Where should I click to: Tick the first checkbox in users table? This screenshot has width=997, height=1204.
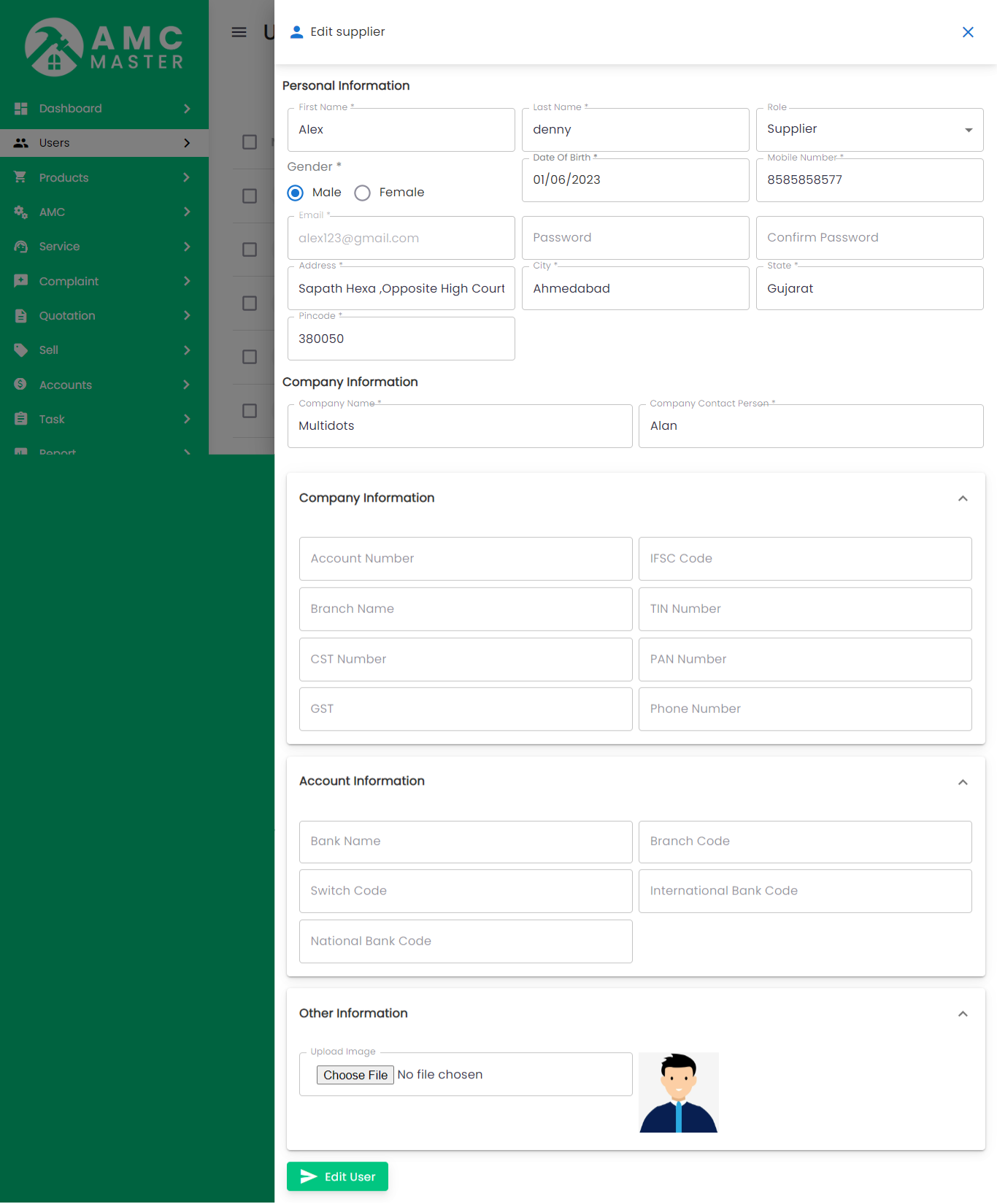250,142
